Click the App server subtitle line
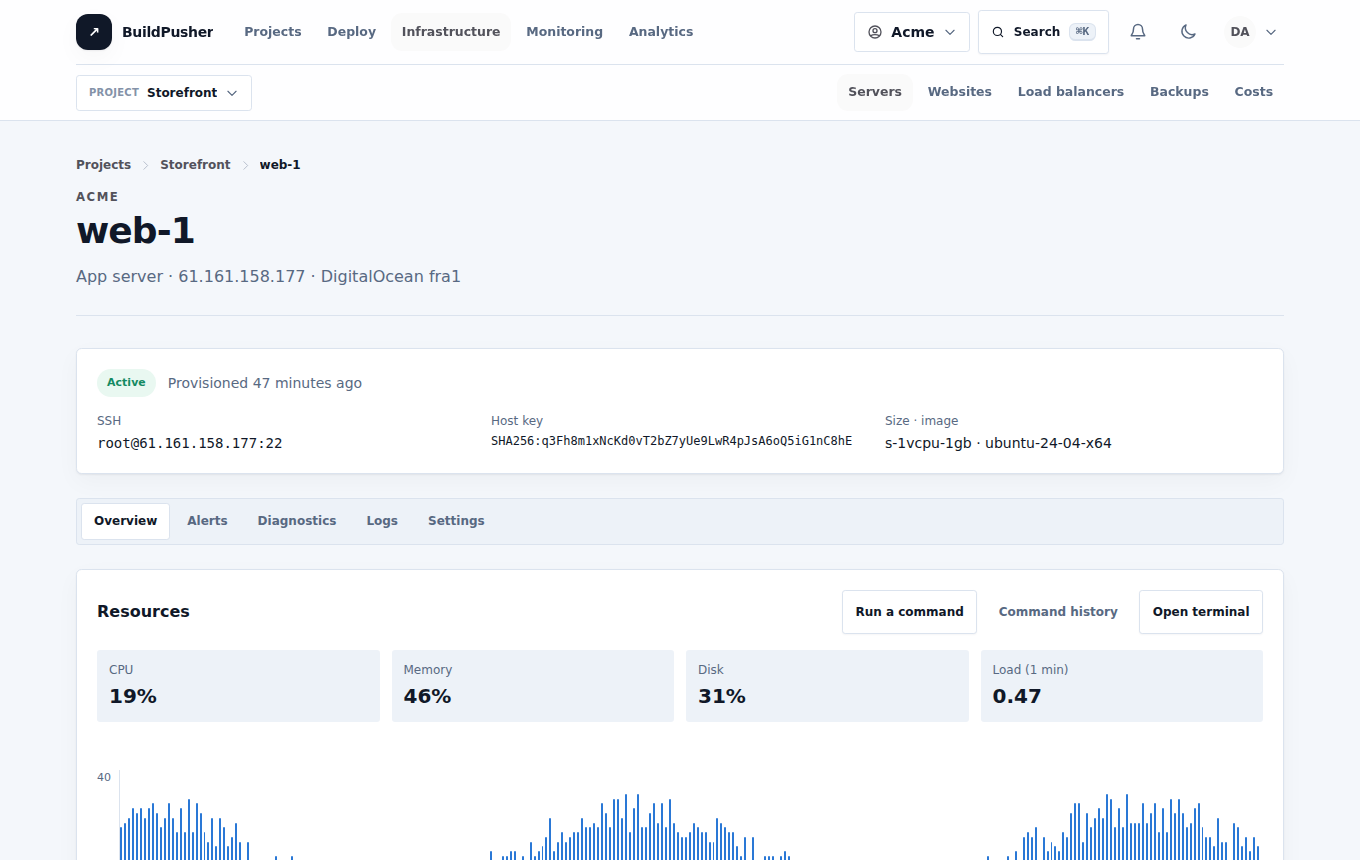 [x=268, y=277]
